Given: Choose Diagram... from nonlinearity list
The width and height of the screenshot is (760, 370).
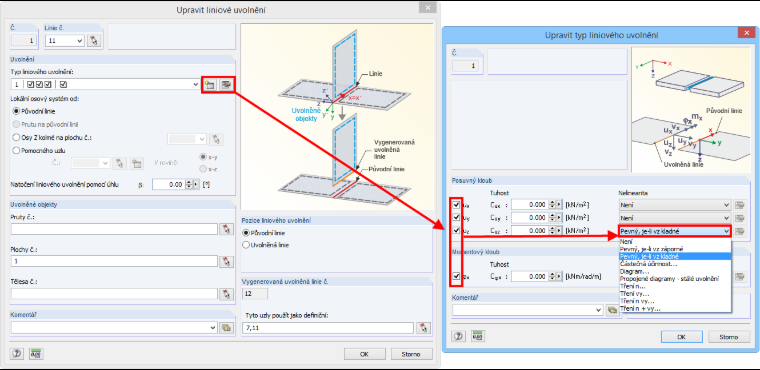Looking at the screenshot, I should pyautogui.click(x=675, y=272).
